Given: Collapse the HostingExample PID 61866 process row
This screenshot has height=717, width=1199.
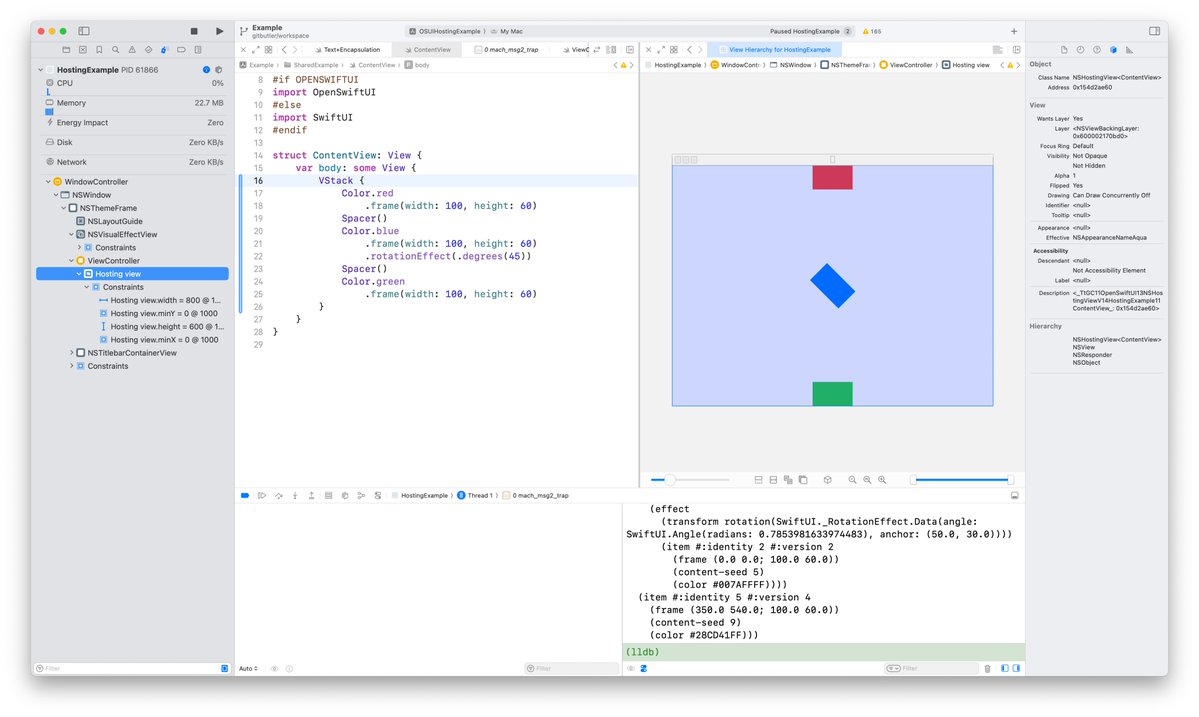Looking at the screenshot, I should 41,70.
